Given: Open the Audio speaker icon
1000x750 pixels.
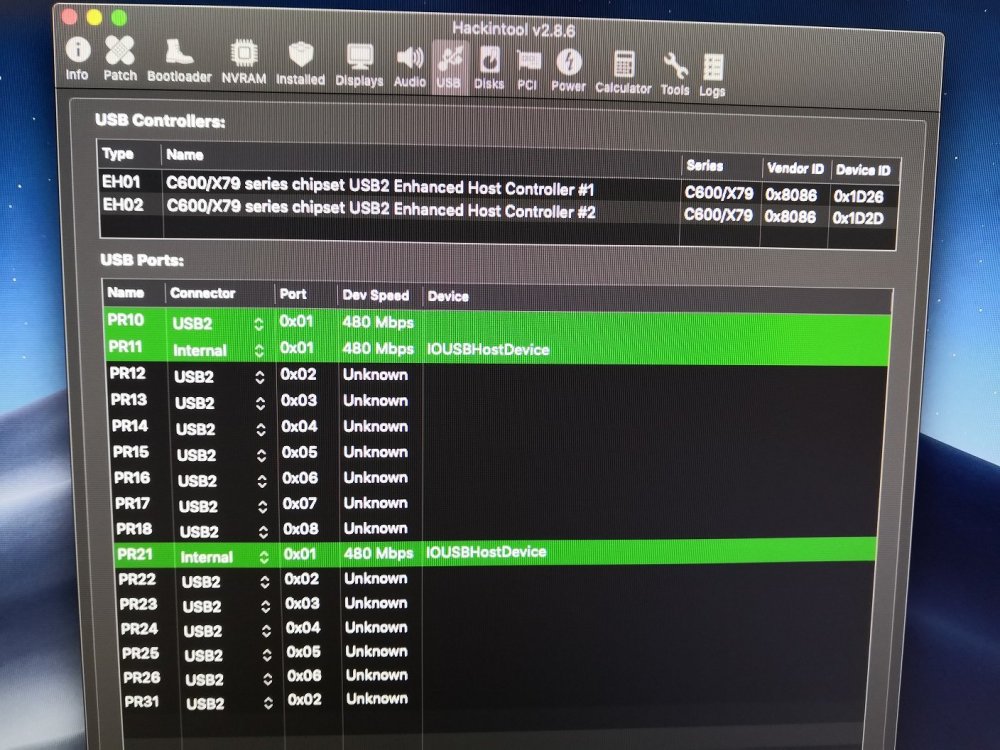Looking at the screenshot, I should (x=409, y=67).
